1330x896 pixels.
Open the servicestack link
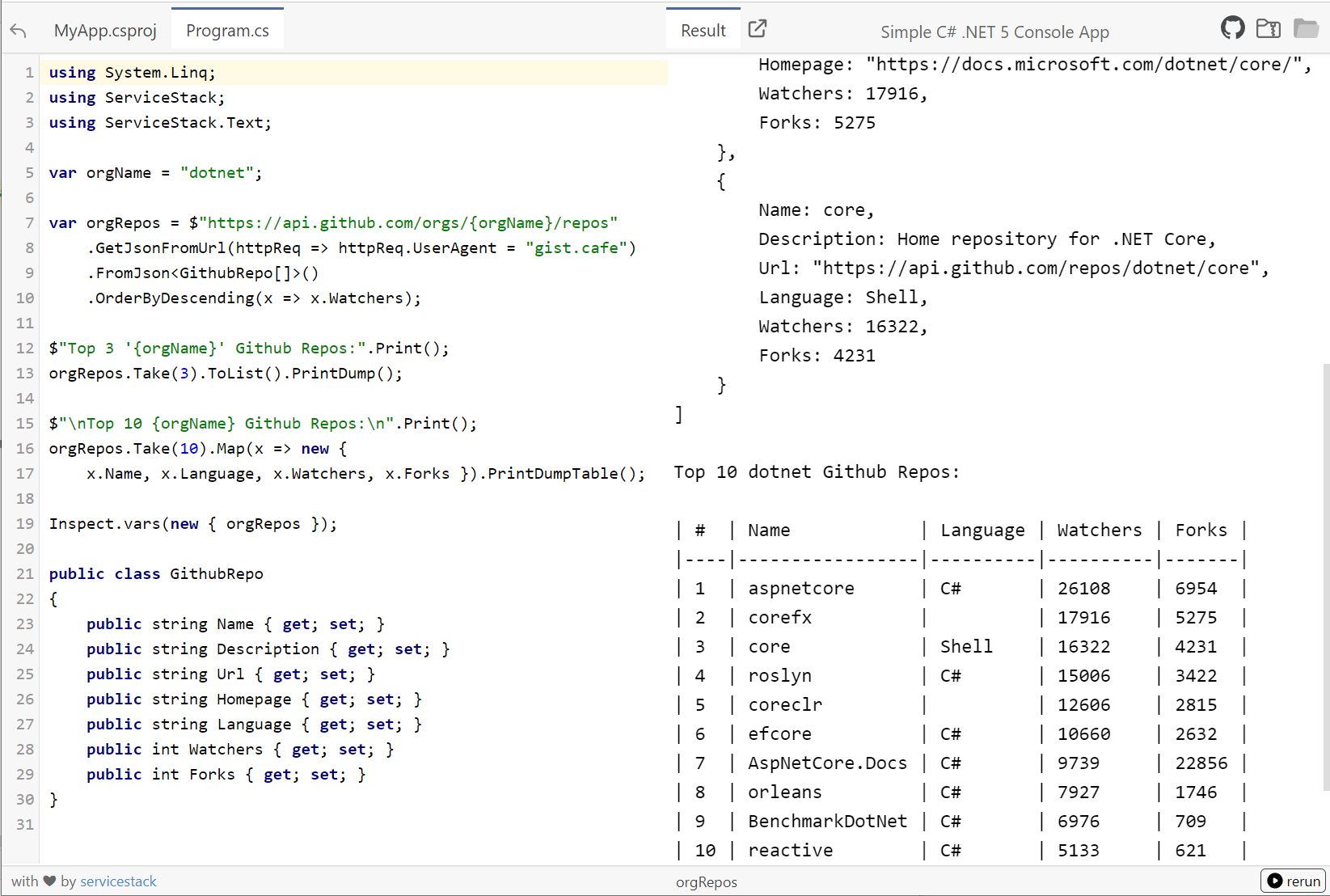[118, 881]
